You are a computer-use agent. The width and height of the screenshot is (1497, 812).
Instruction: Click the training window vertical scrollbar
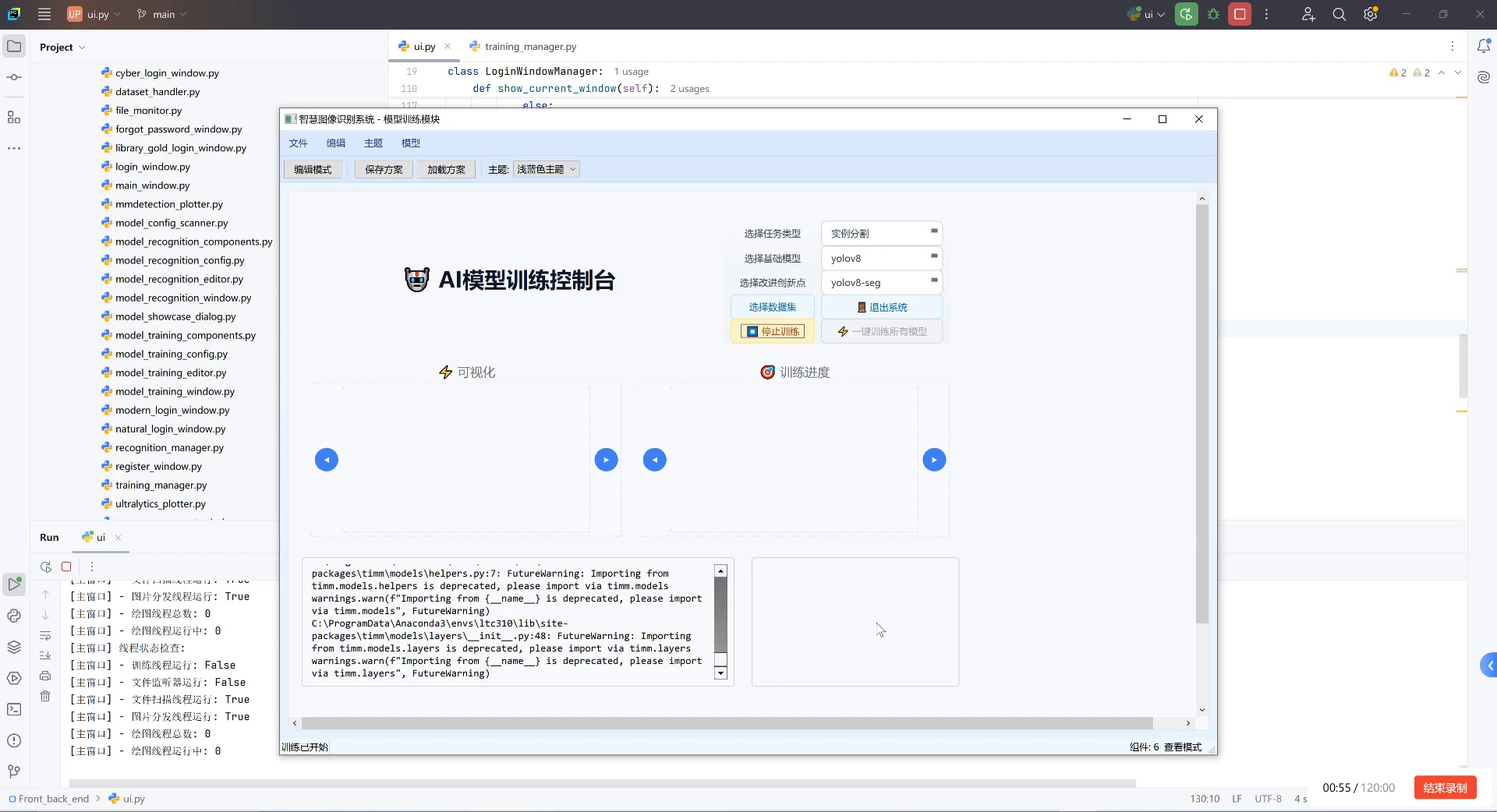[1201, 413]
